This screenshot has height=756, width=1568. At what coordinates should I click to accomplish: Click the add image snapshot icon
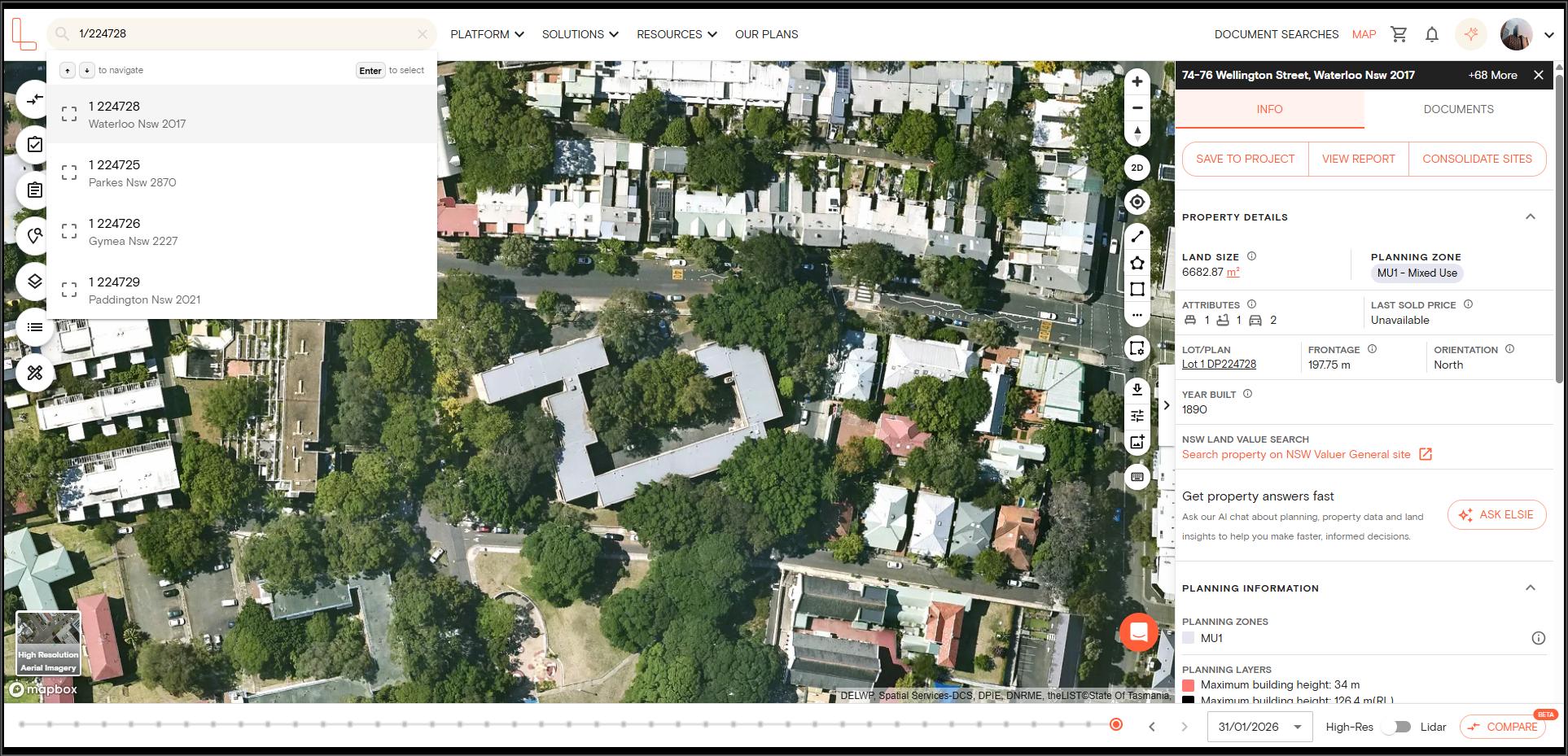pyautogui.click(x=1137, y=442)
